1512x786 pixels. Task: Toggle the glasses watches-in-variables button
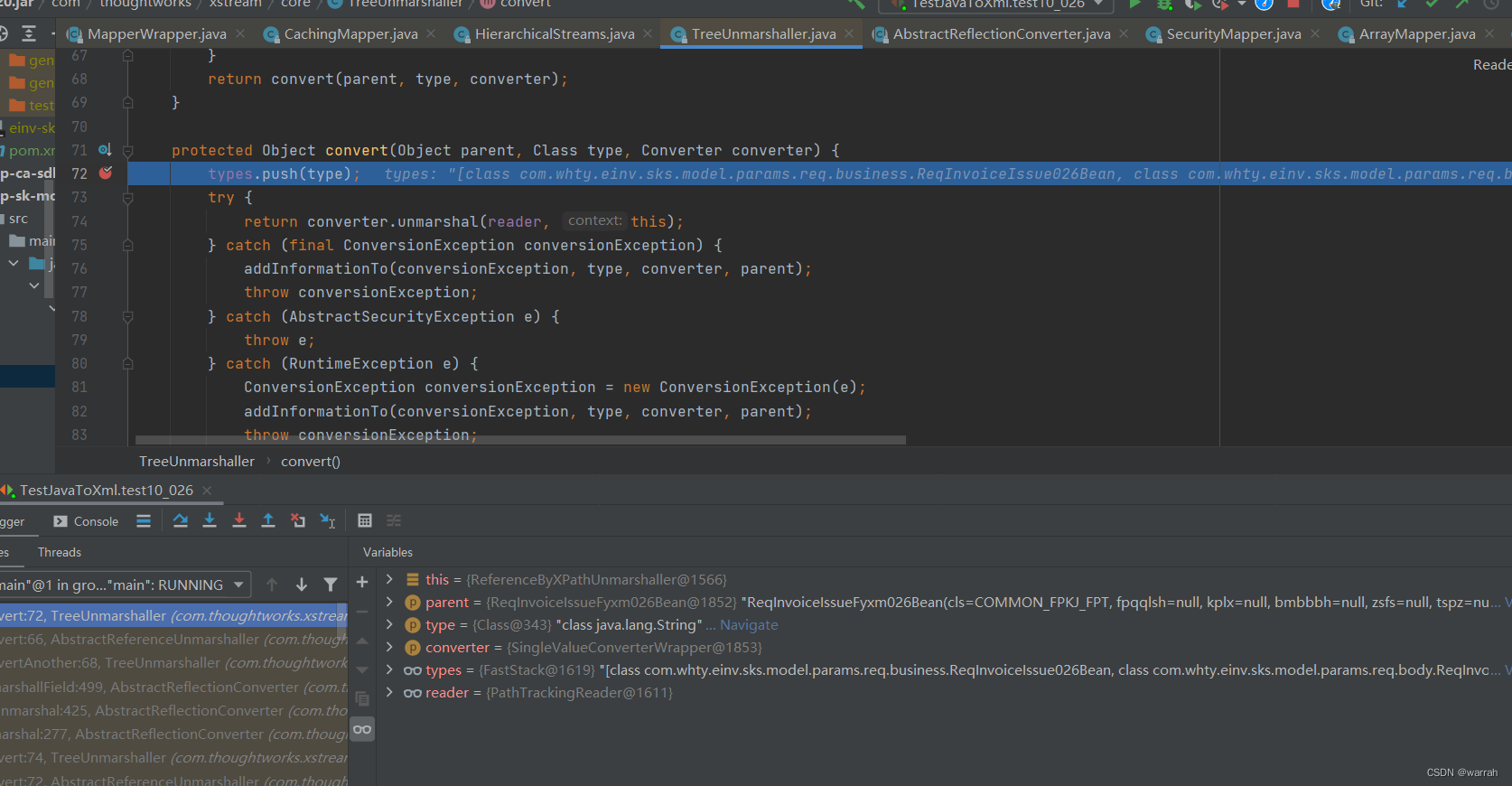tap(362, 729)
